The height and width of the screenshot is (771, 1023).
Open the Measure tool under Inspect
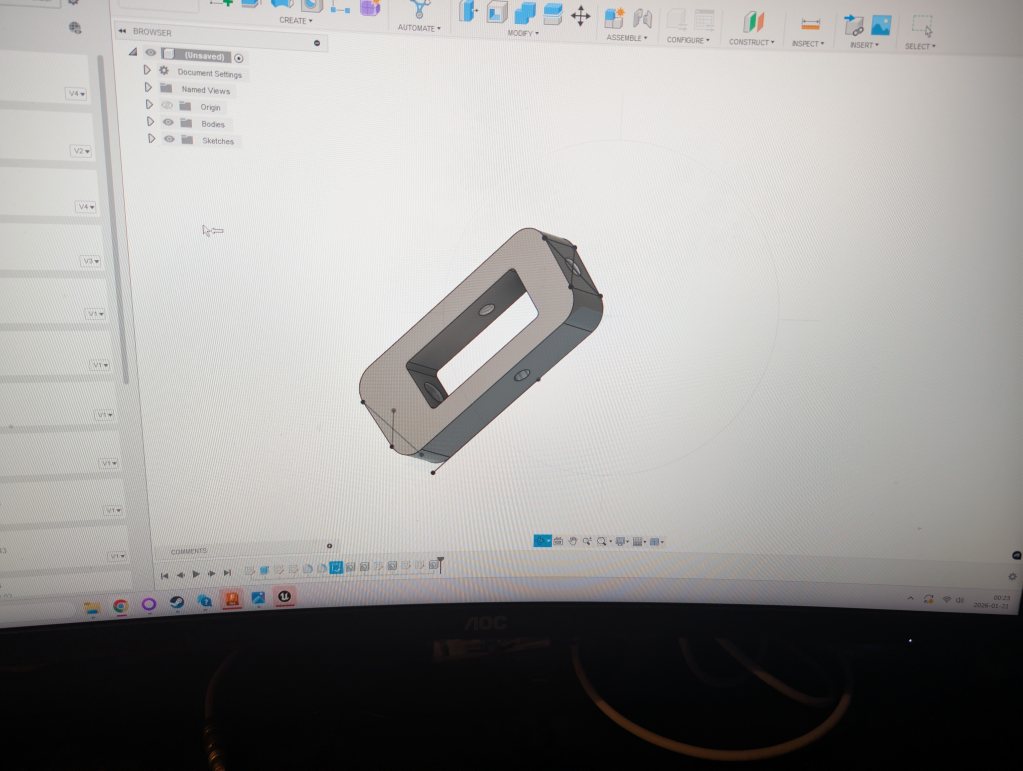coord(810,22)
